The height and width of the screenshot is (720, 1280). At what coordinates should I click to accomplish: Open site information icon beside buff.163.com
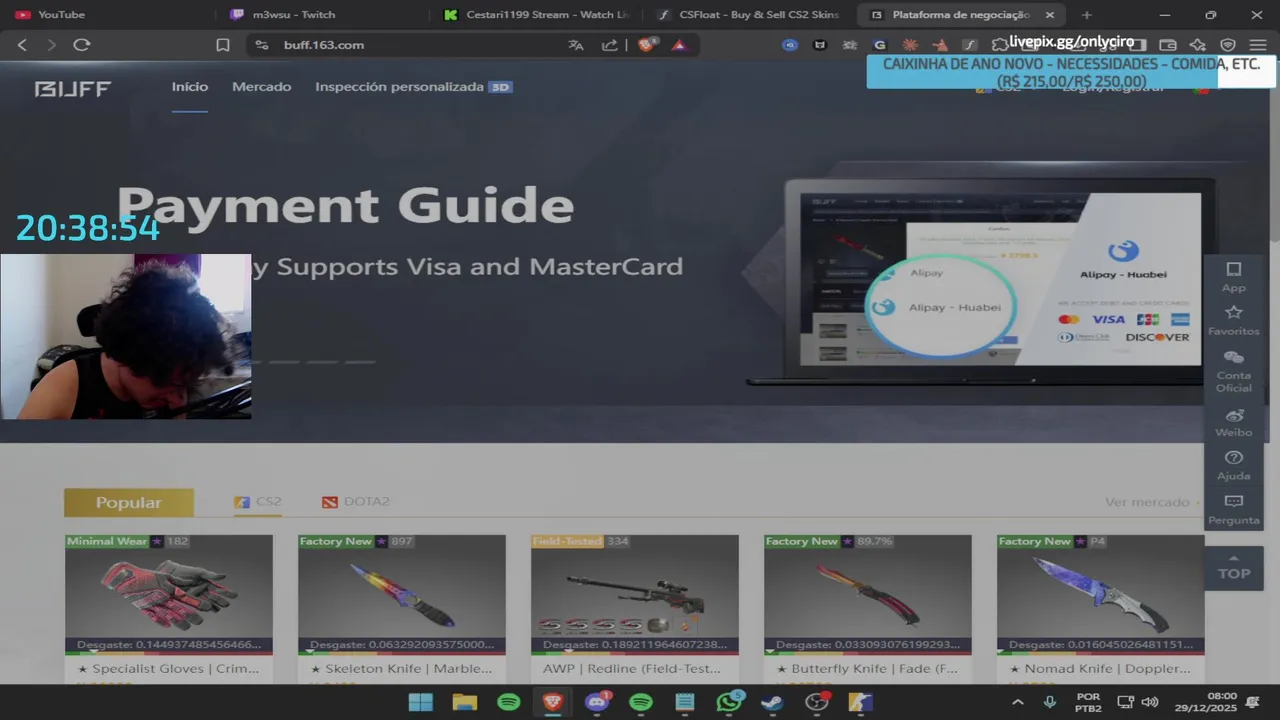point(262,45)
